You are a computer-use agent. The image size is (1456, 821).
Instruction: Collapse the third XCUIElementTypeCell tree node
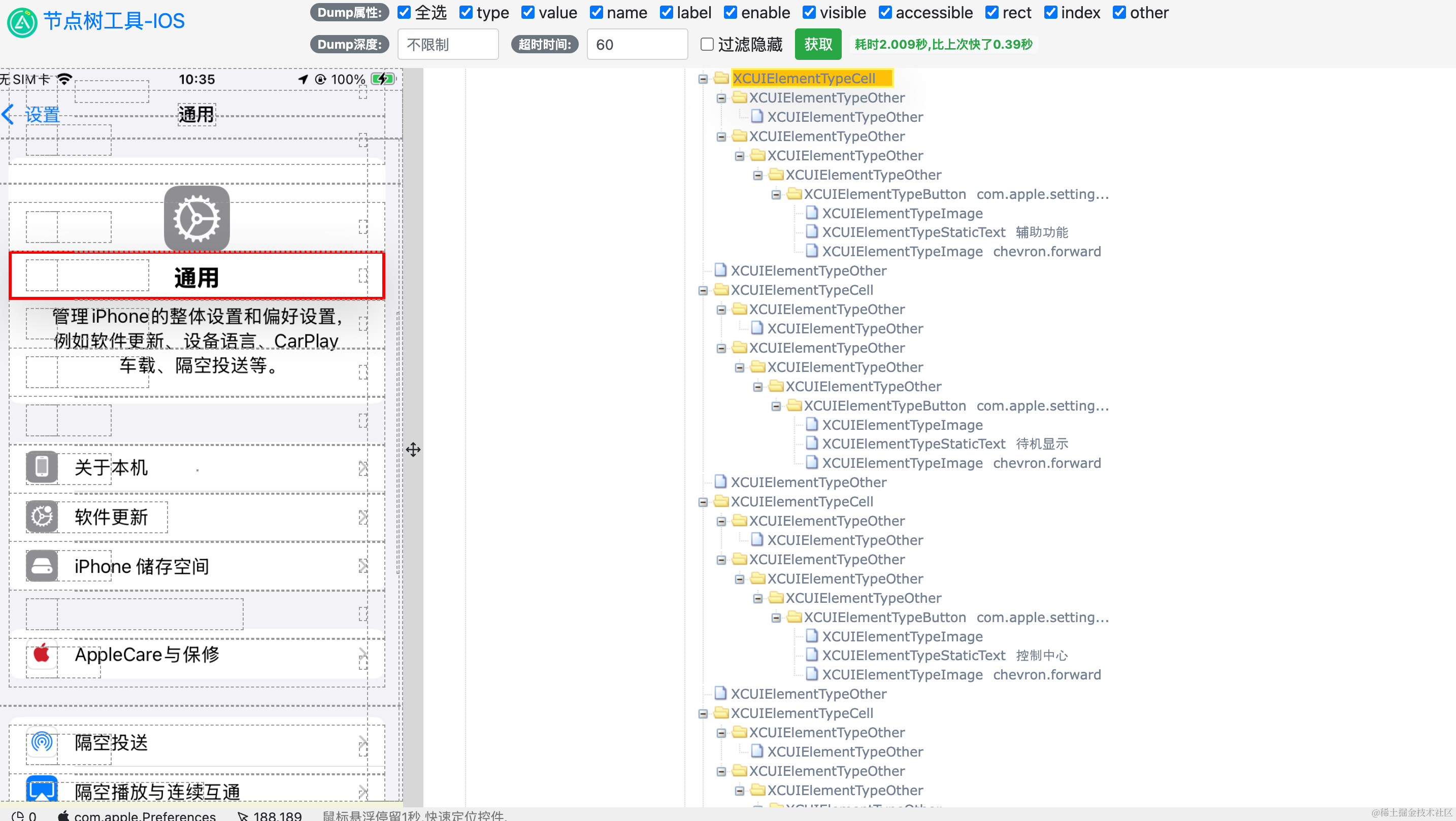(x=703, y=502)
